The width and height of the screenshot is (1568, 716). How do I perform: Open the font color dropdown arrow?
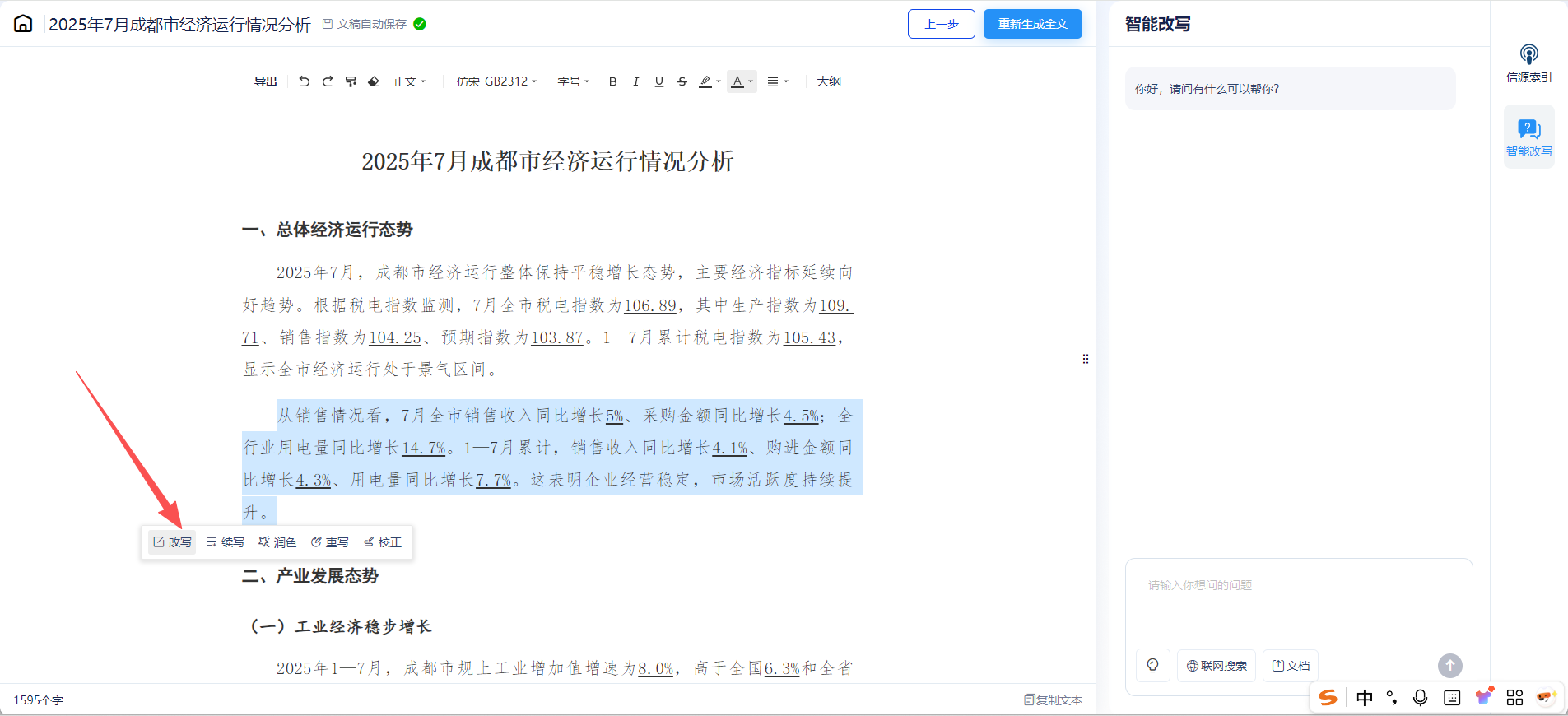click(x=751, y=81)
